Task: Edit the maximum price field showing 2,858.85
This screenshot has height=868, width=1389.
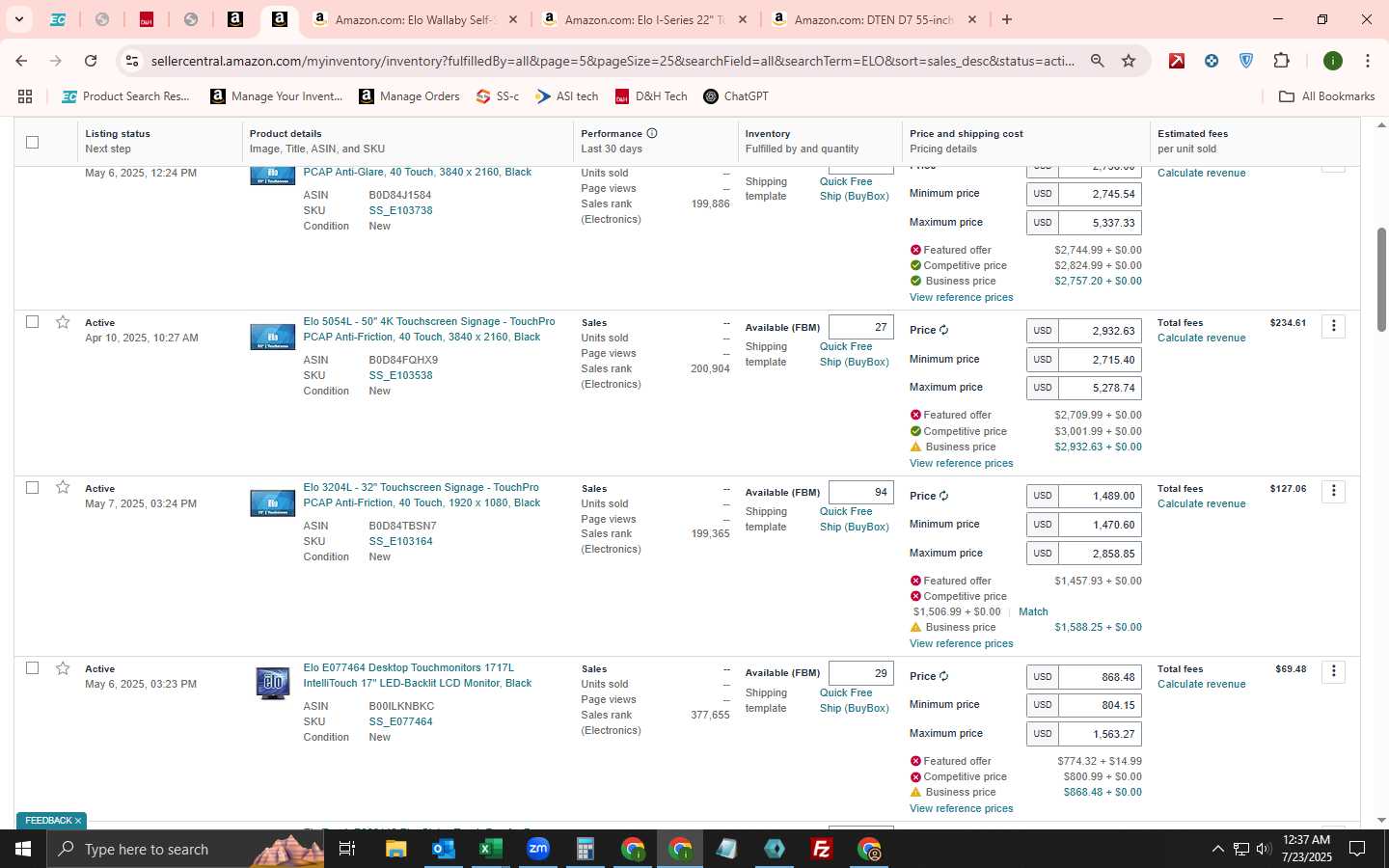Action: 1101,554
